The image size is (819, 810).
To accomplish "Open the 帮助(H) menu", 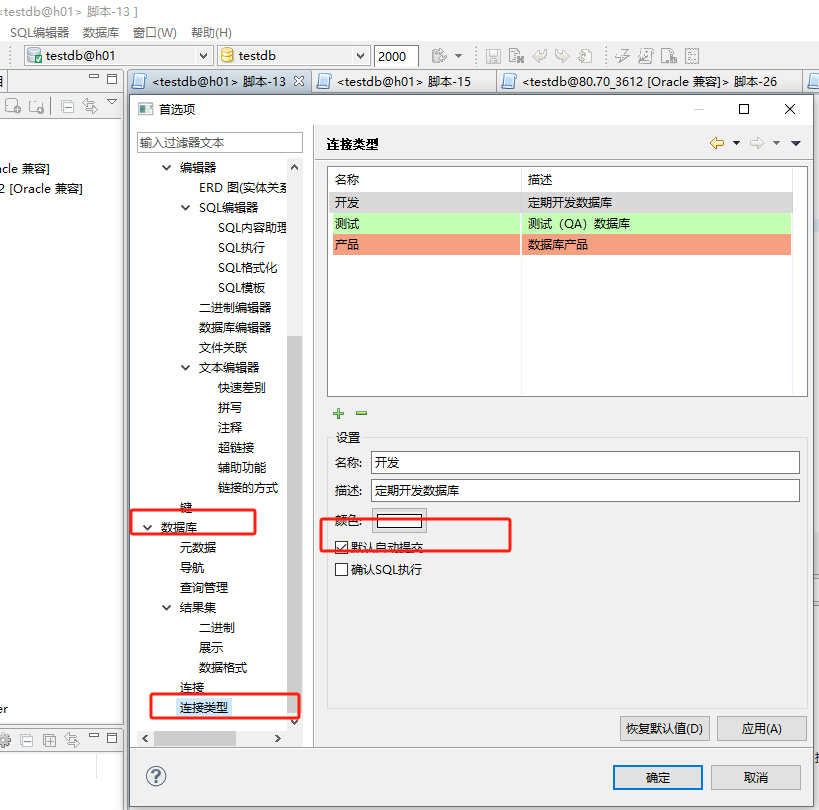I will coord(212,32).
